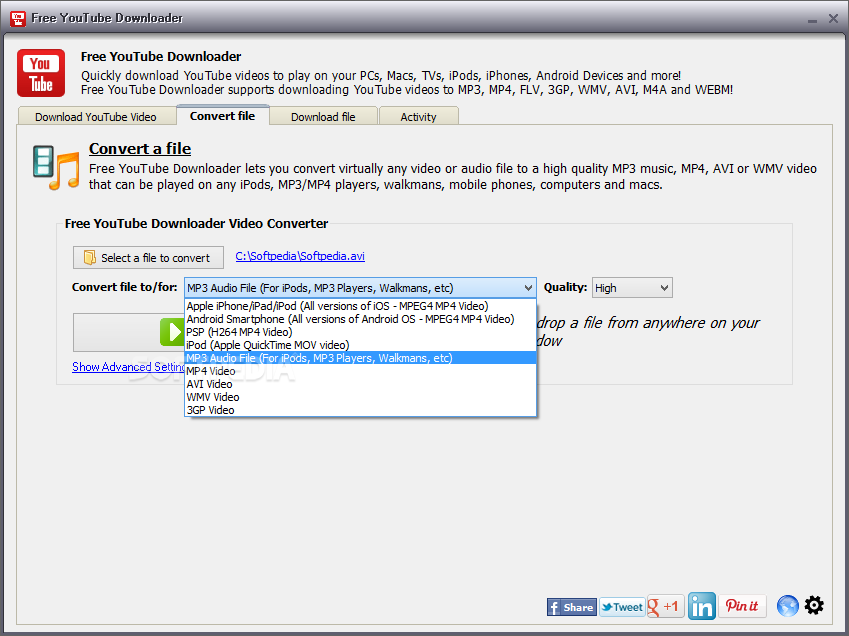The height and width of the screenshot is (636, 849).
Task: Select the Convert file tab
Action: click(x=223, y=115)
